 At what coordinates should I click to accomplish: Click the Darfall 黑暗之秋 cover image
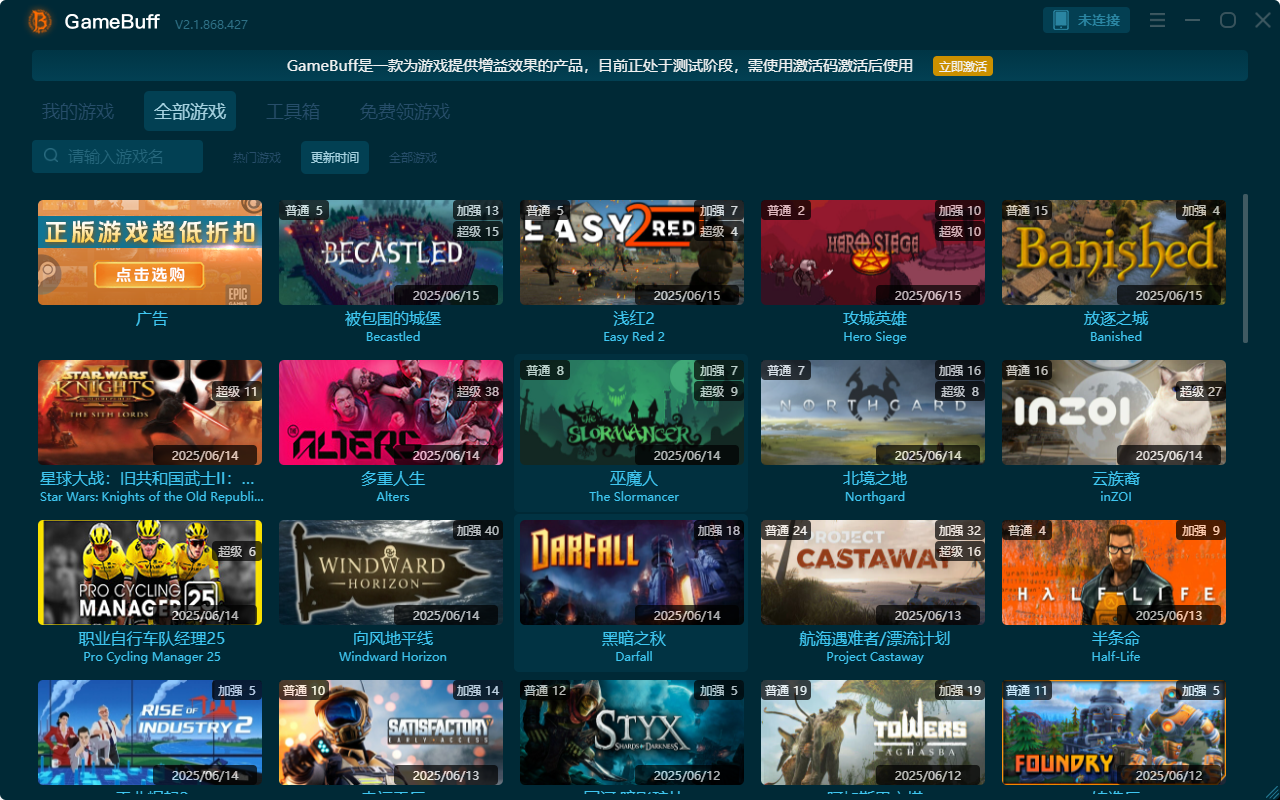point(633,572)
